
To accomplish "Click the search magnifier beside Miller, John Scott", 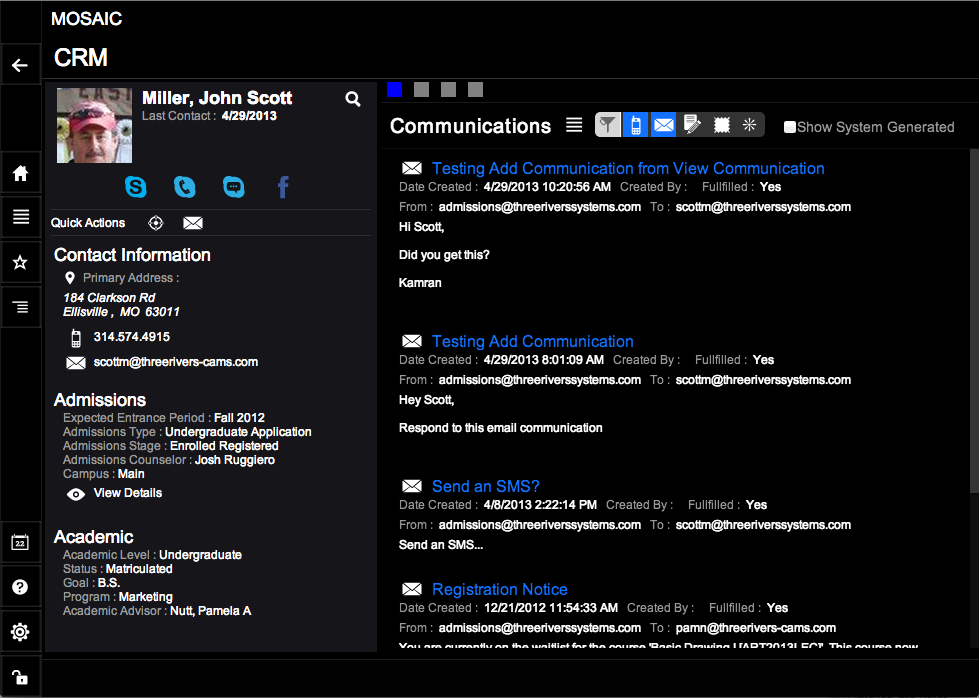I will [353, 99].
